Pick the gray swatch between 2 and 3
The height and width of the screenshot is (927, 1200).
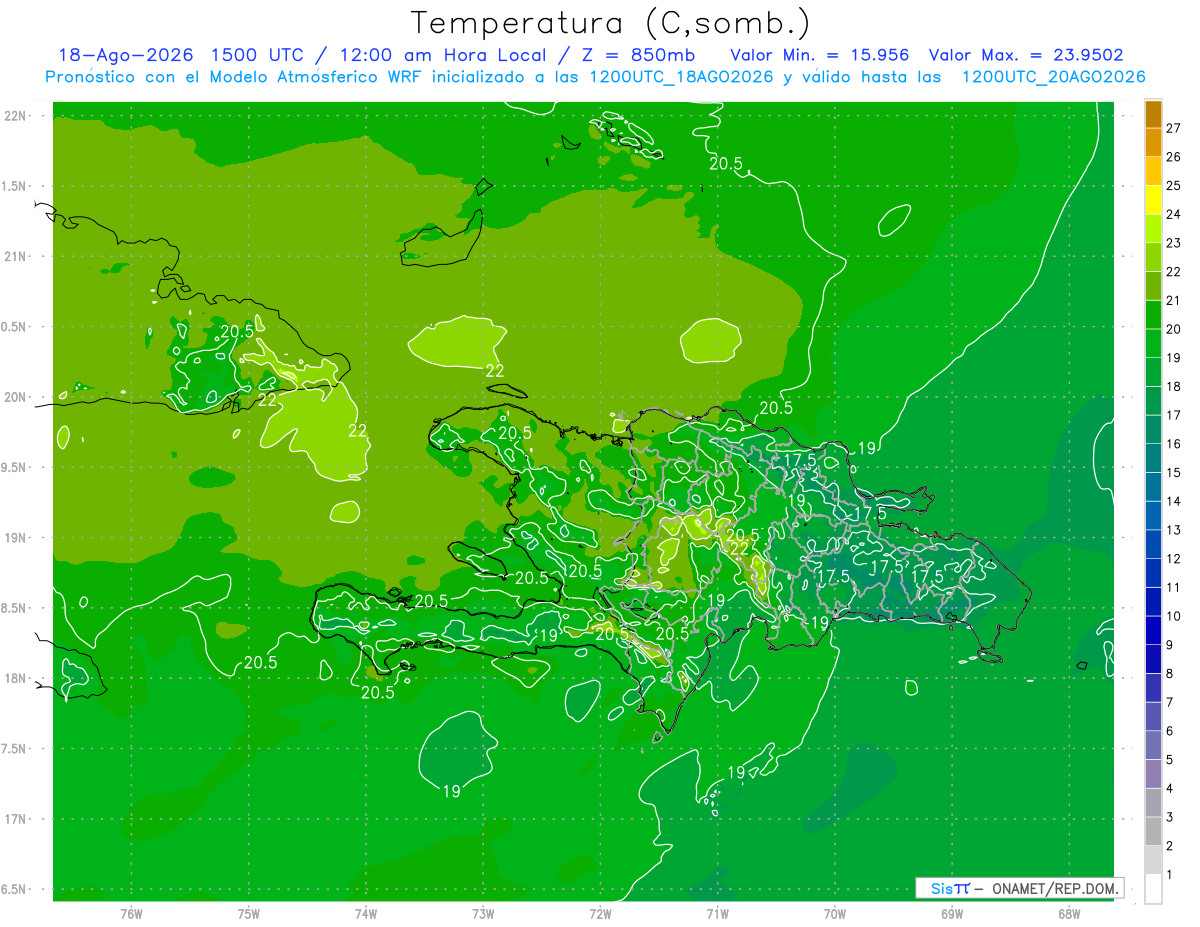pos(1153,831)
